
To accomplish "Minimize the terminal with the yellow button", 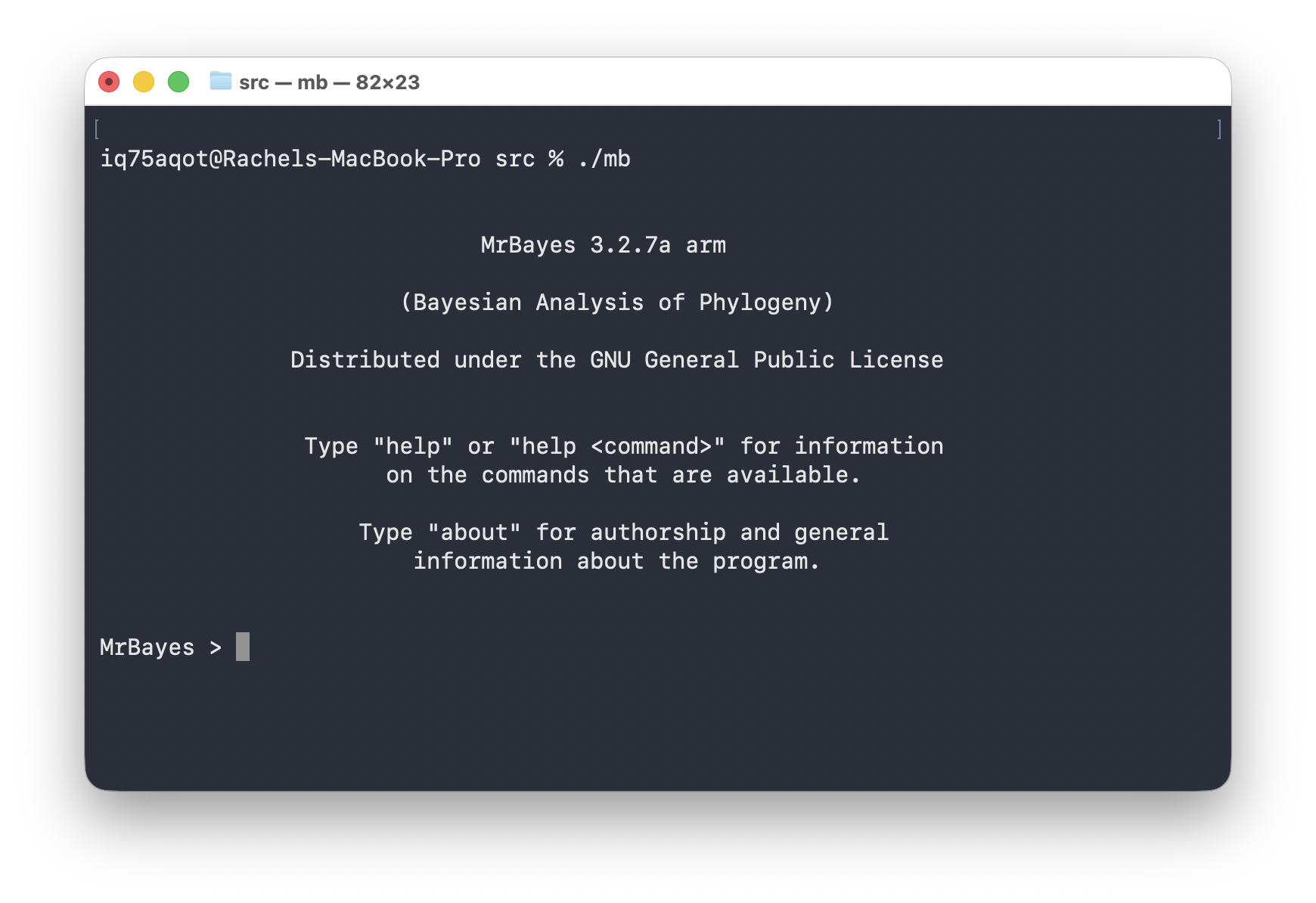I will [144, 82].
